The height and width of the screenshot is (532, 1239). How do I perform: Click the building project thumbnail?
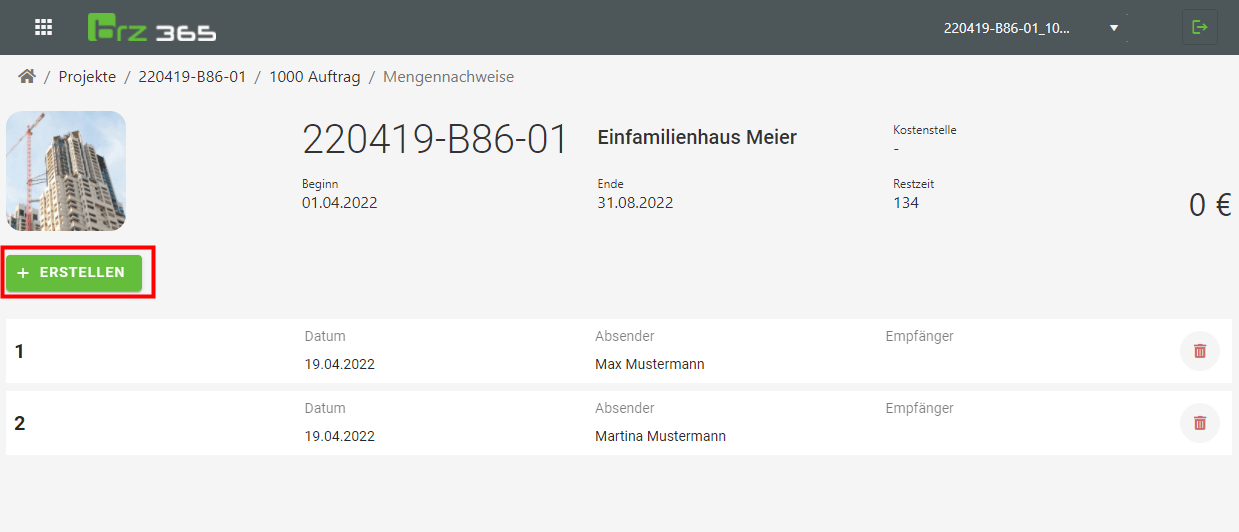coord(66,171)
